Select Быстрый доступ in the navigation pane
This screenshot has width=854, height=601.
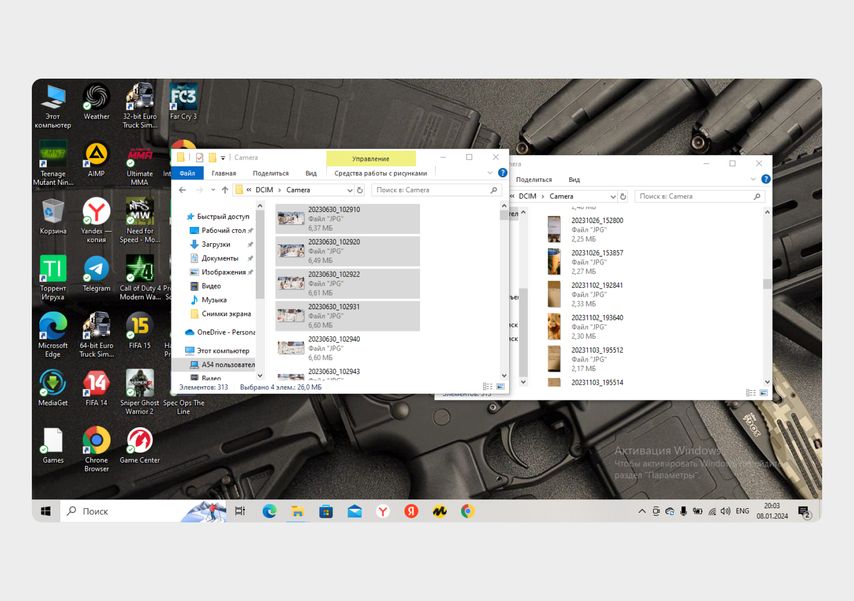tap(218, 216)
